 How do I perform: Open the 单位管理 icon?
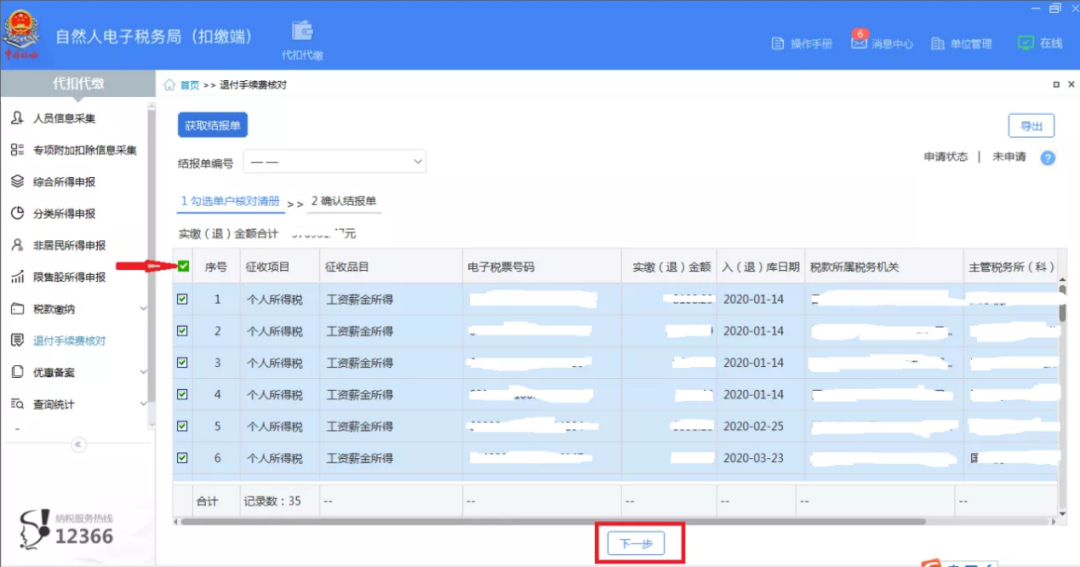click(x=937, y=43)
